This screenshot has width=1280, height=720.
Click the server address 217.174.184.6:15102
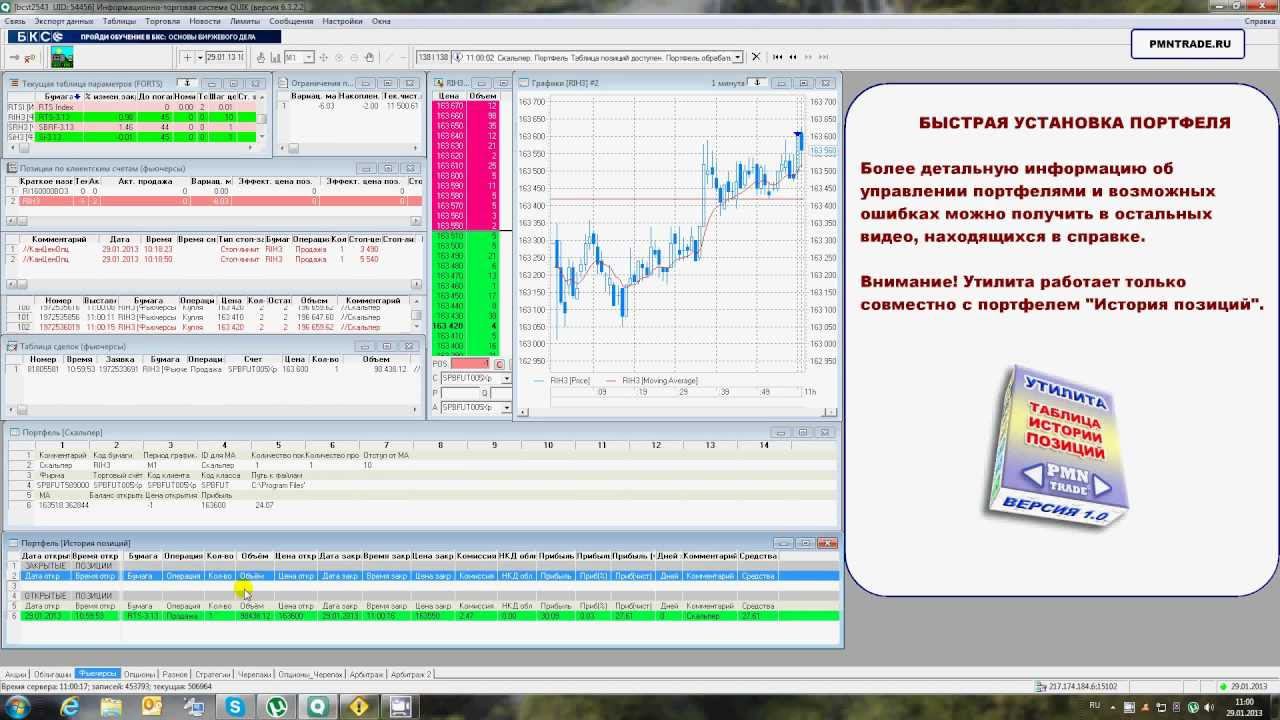point(1083,687)
